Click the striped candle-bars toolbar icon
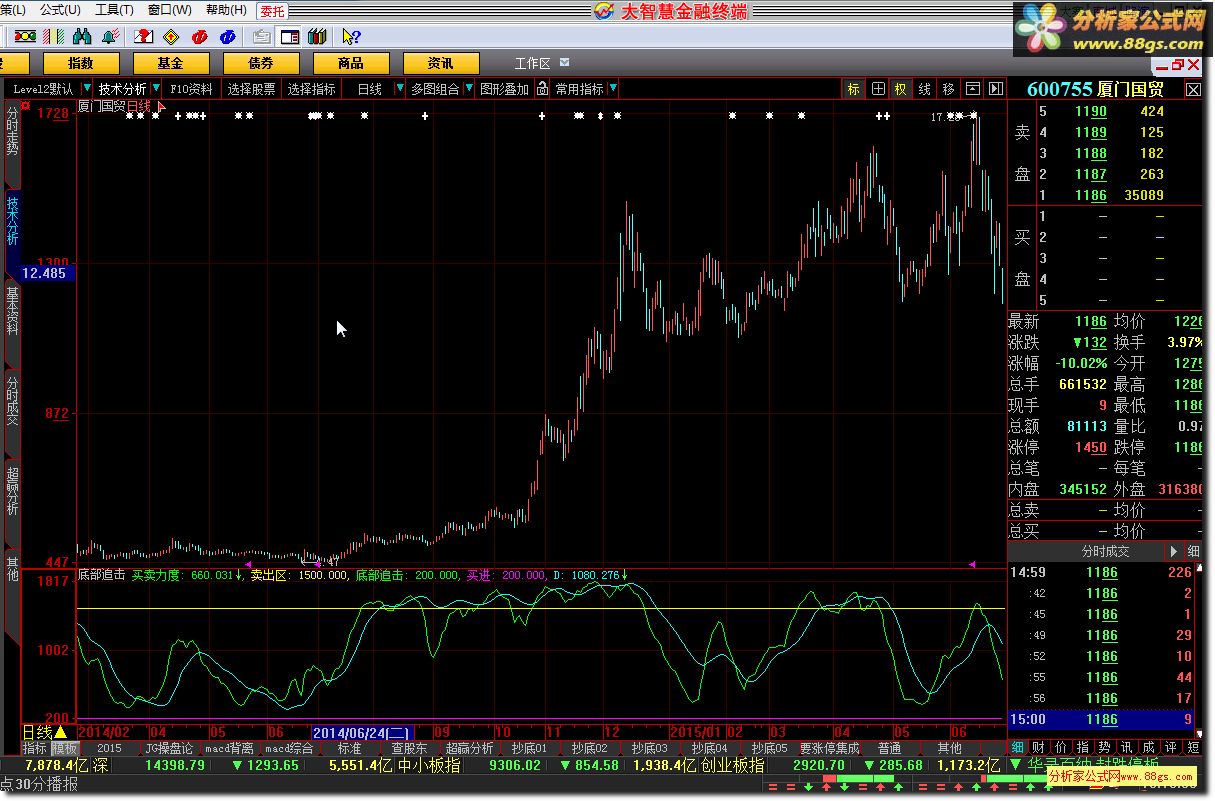The width and height of the screenshot is (1215, 801). [x=53, y=37]
